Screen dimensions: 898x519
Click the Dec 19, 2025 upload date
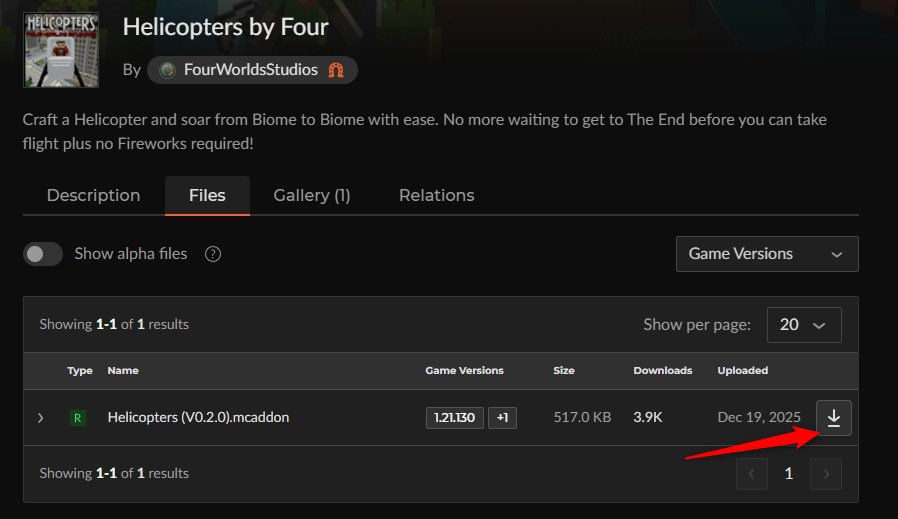(x=759, y=417)
